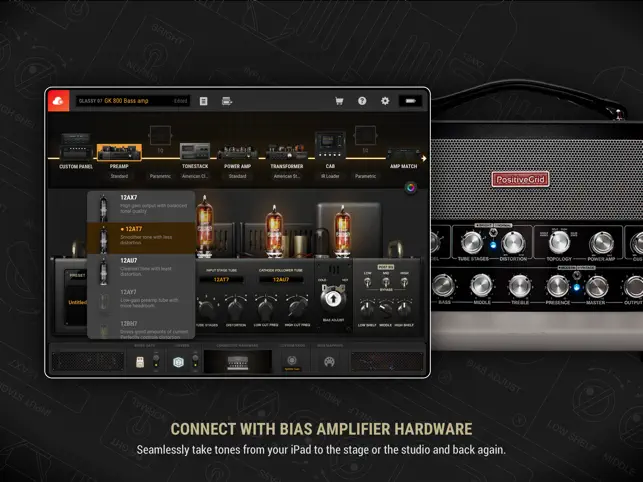Image resolution: width=643 pixels, height=482 pixels.
Task: Open the color wheel icon
Action: 410,188
